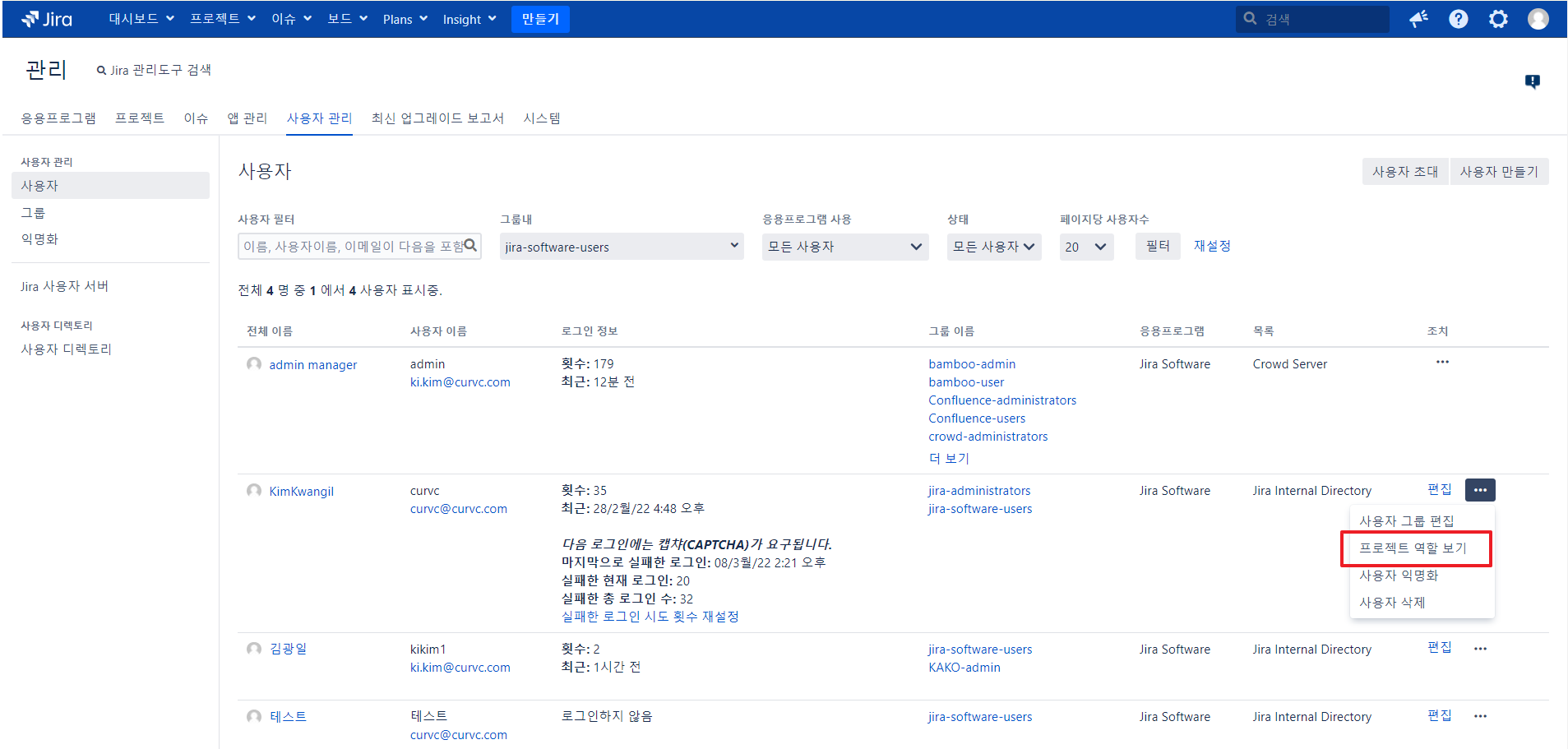Open the bamboo-admin group link

click(972, 364)
